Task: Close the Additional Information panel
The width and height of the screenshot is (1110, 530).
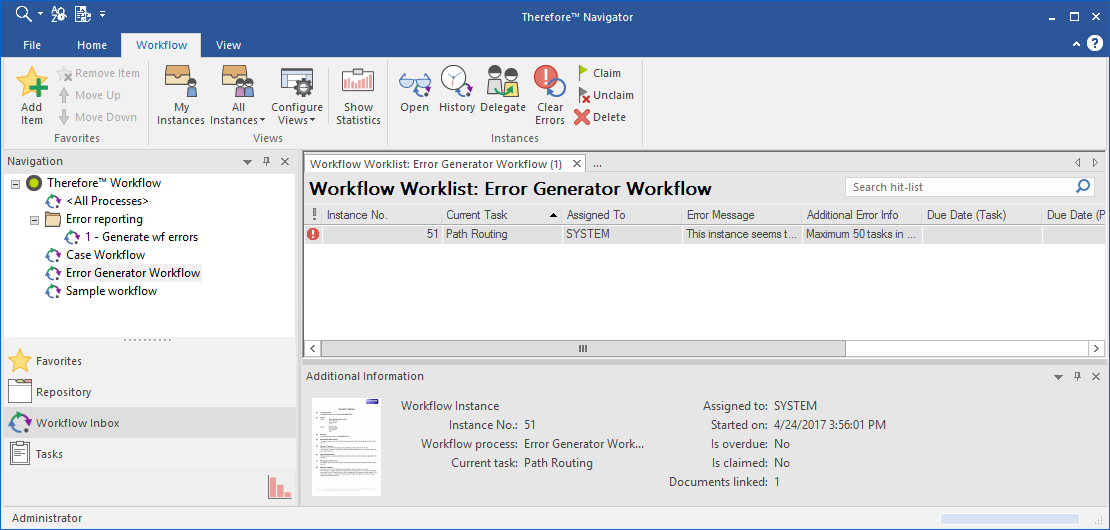Action: [1096, 376]
